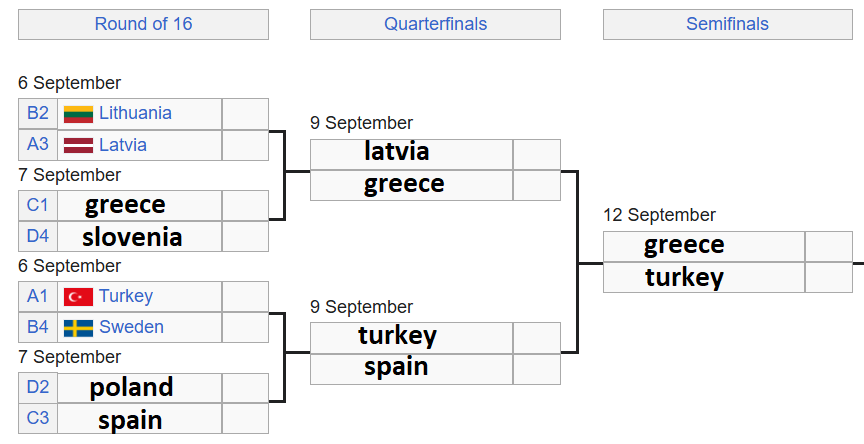Open the Quarterfinals header link
This screenshot has width=864, height=444.
(435, 24)
